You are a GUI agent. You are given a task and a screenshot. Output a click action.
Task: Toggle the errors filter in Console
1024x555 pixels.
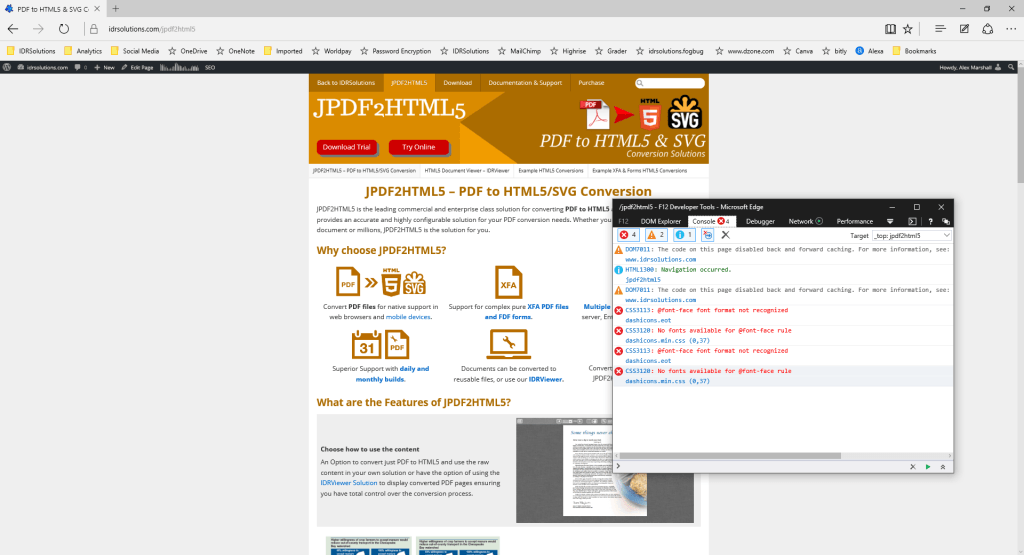coord(628,235)
